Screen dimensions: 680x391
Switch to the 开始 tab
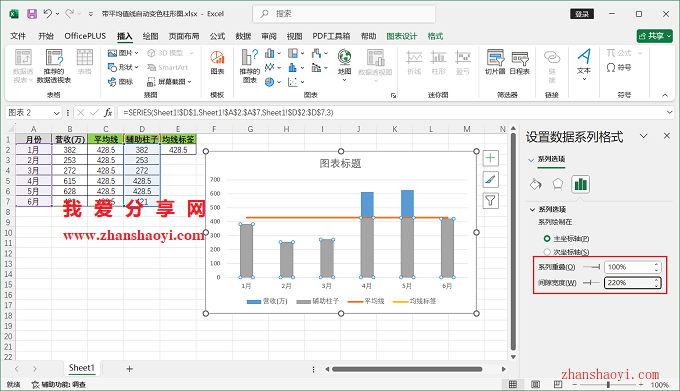[x=46, y=36]
